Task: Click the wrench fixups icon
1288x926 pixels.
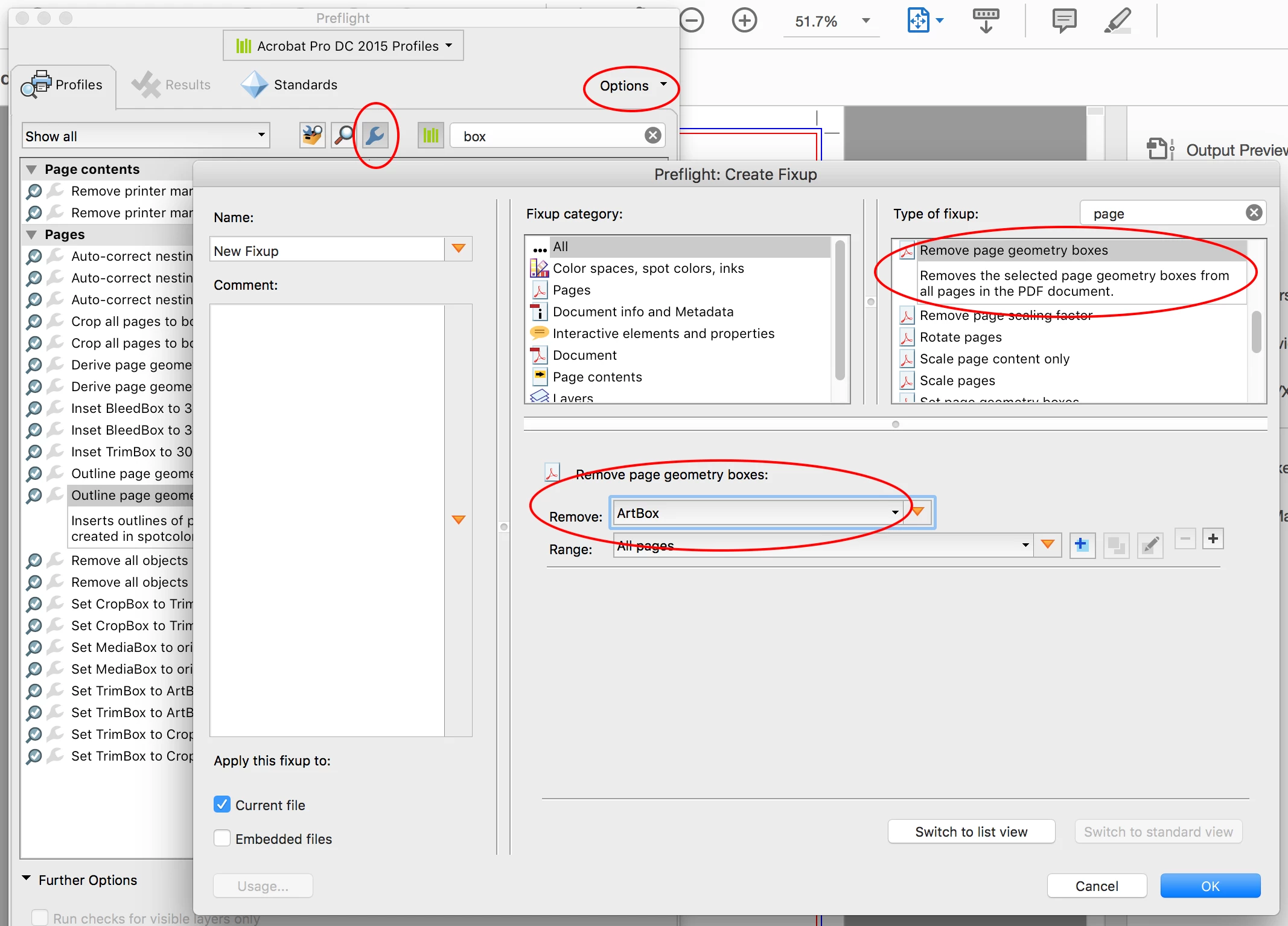Action: [x=375, y=135]
